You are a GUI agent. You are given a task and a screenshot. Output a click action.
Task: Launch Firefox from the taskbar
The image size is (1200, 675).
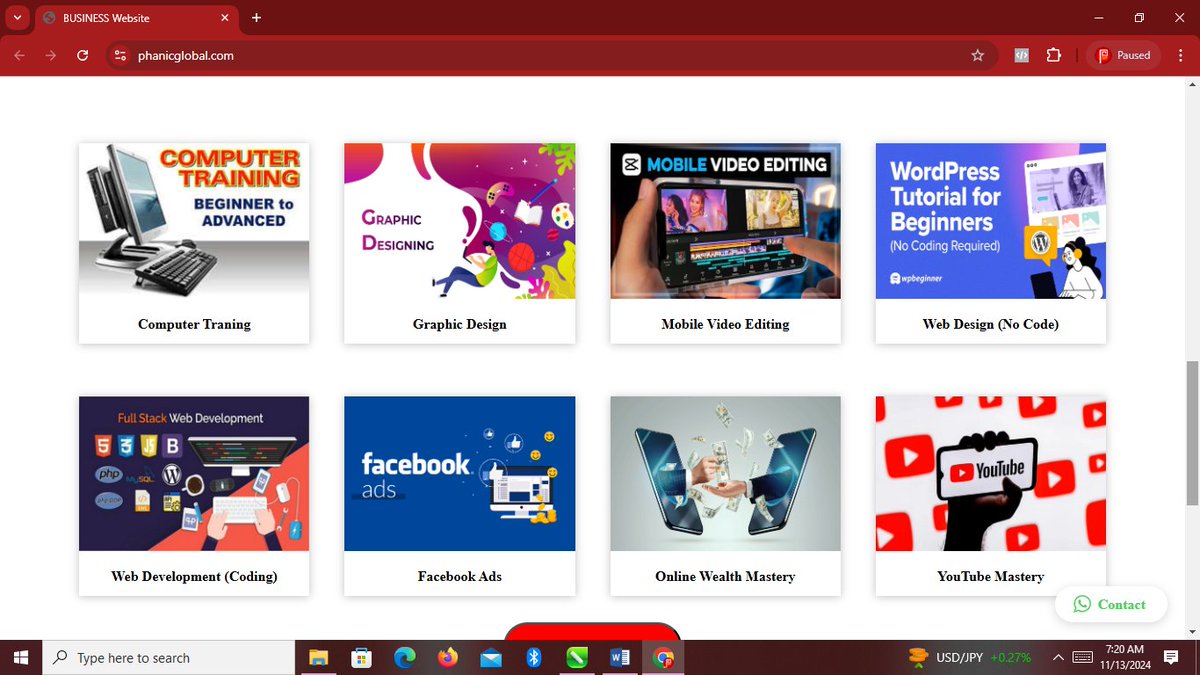click(x=447, y=658)
